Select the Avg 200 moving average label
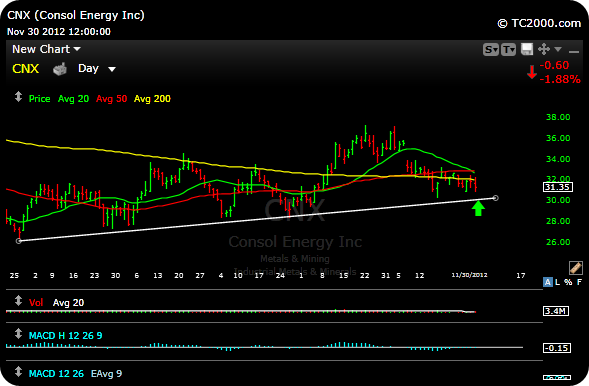This screenshot has width=589, height=386. point(152,99)
